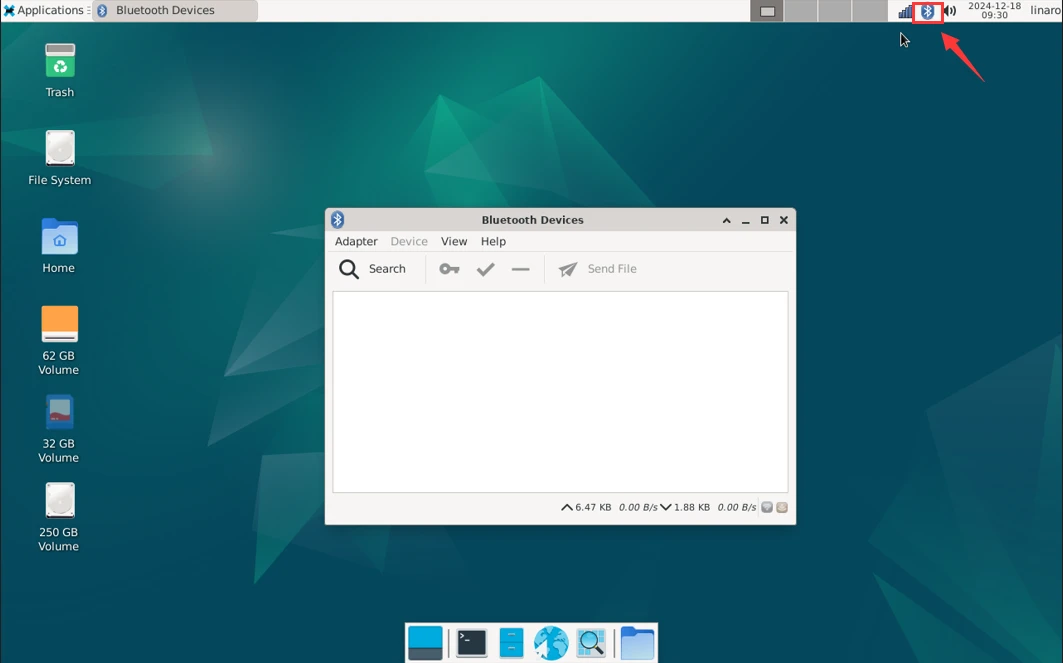
Task: Select the 32 GB Volume desktop icon
Action: pyautogui.click(x=59, y=428)
